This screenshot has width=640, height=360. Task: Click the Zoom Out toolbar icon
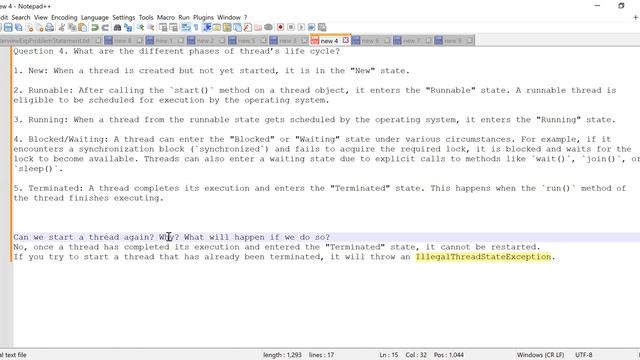coord(151,27)
